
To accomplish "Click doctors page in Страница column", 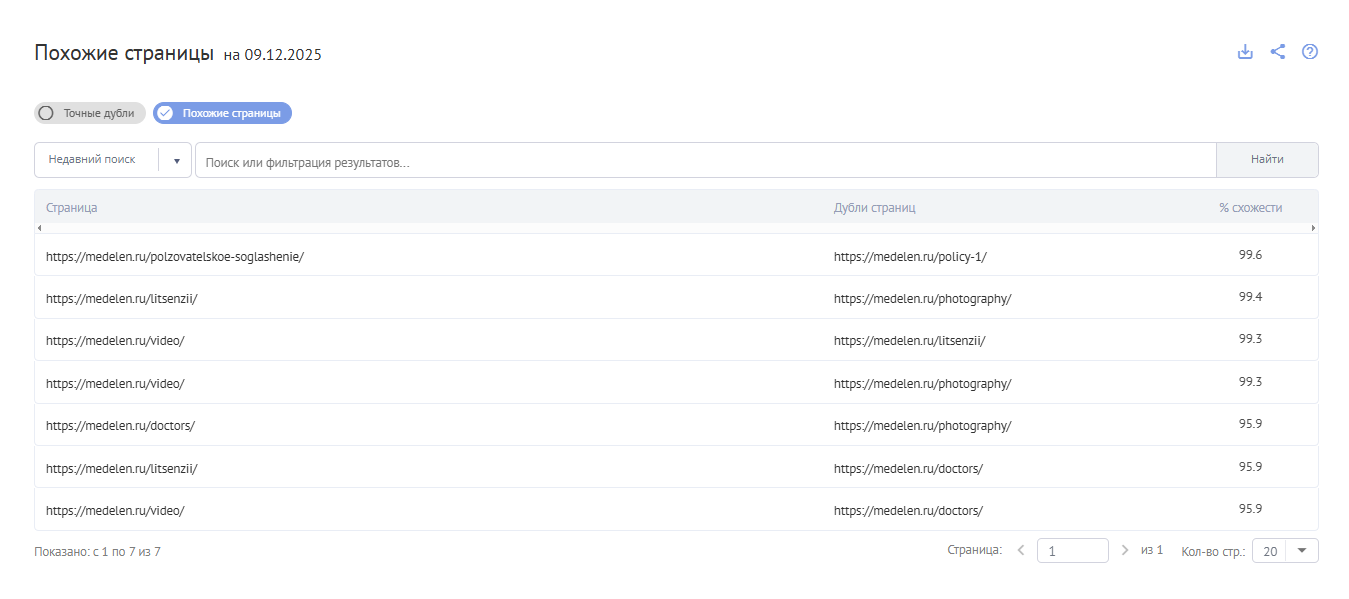I will pyautogui.click(x=120, y=425).
